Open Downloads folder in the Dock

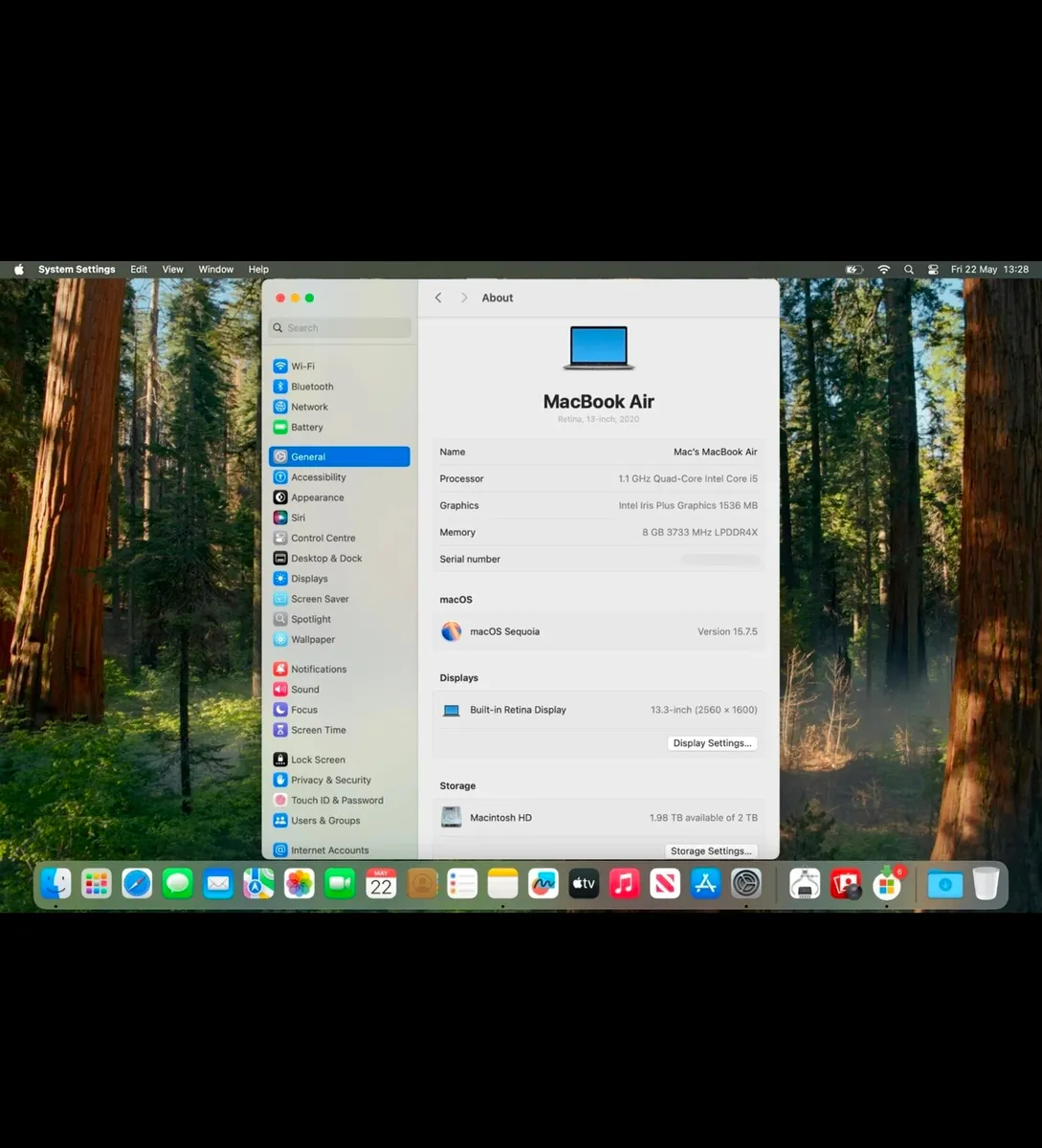pos(945,883)
